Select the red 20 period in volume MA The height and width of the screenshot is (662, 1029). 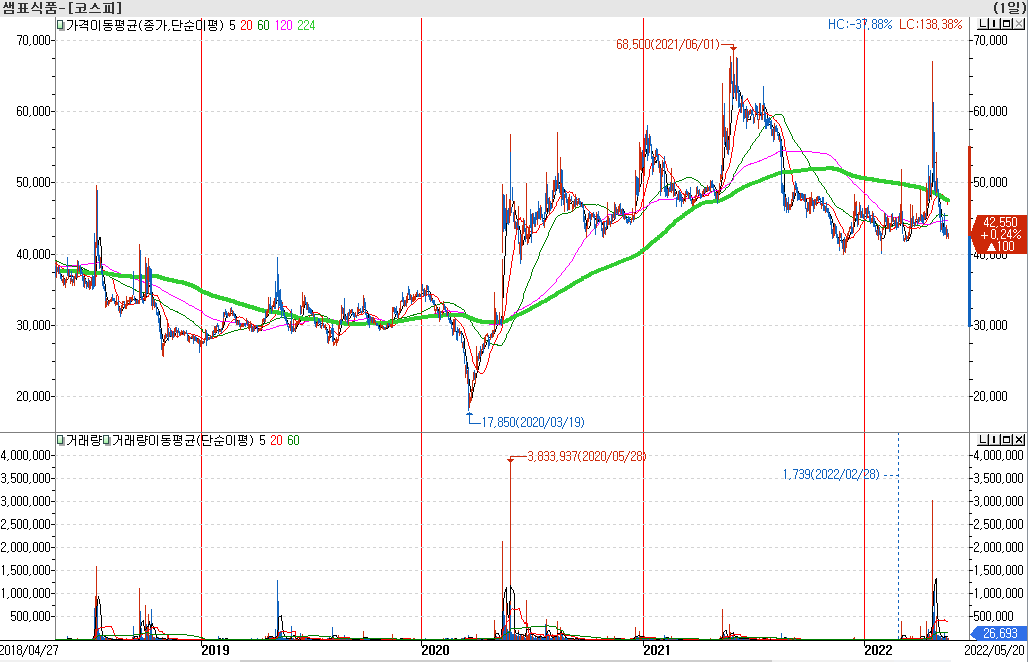pos(276,440)
